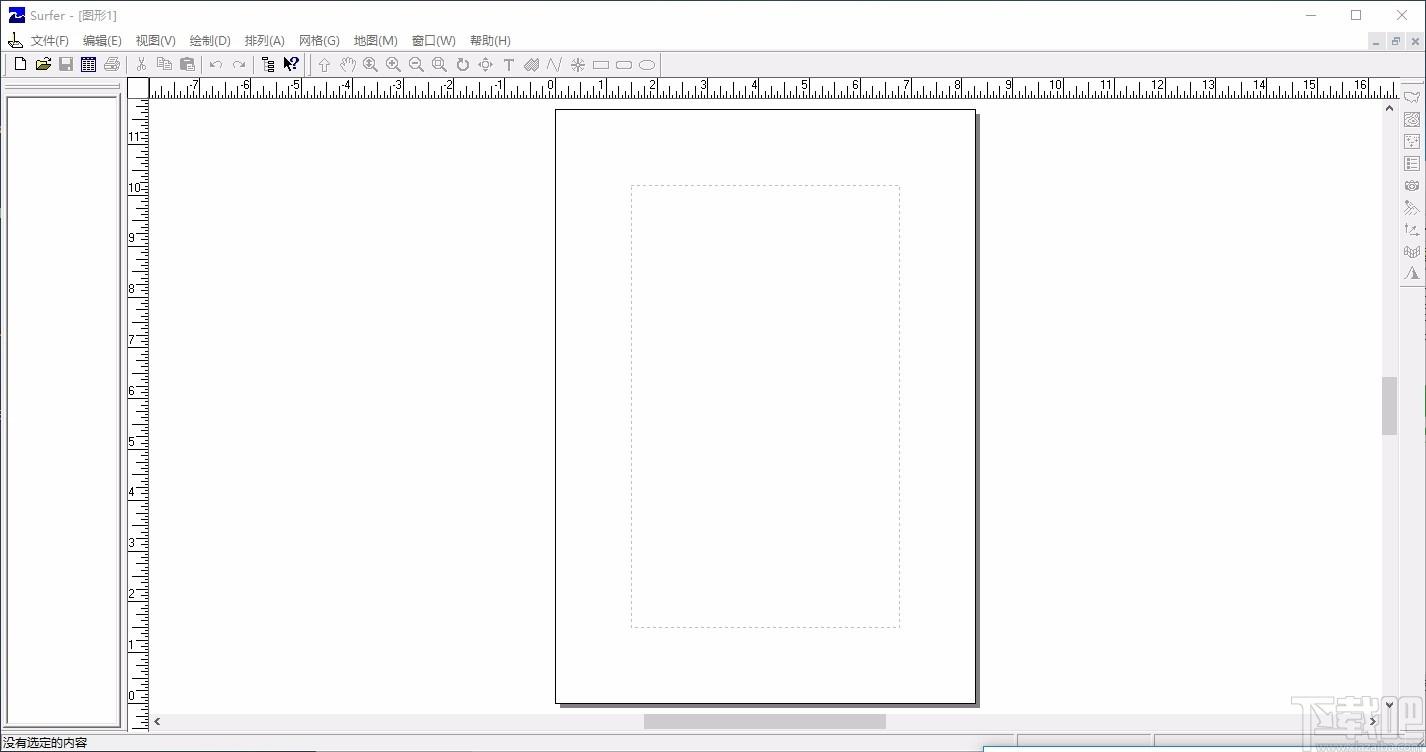Copy the selection icon

164,64
